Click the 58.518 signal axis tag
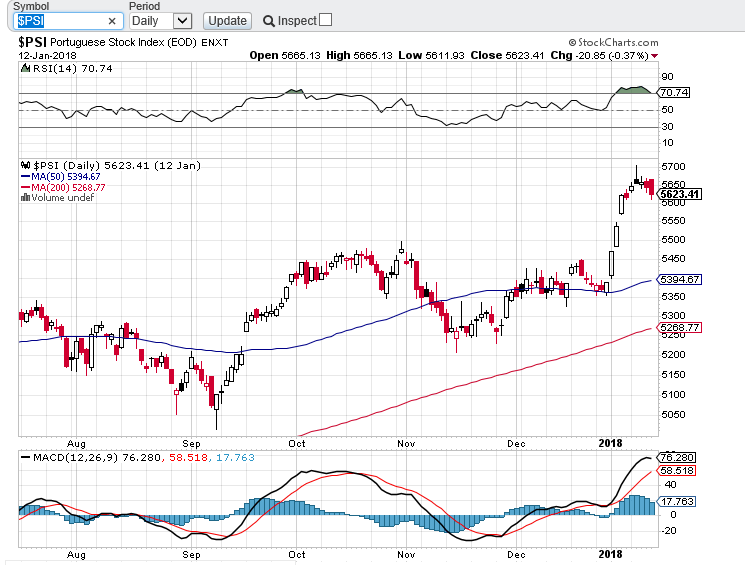745x565 pixels. point(677,471)
